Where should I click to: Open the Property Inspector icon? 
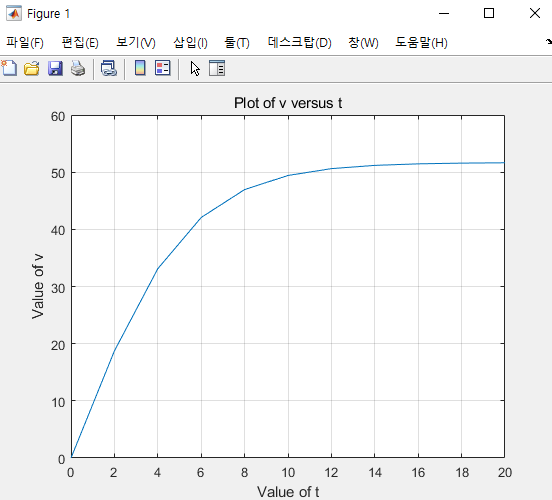pyautogui.click(x=217, y=68)
